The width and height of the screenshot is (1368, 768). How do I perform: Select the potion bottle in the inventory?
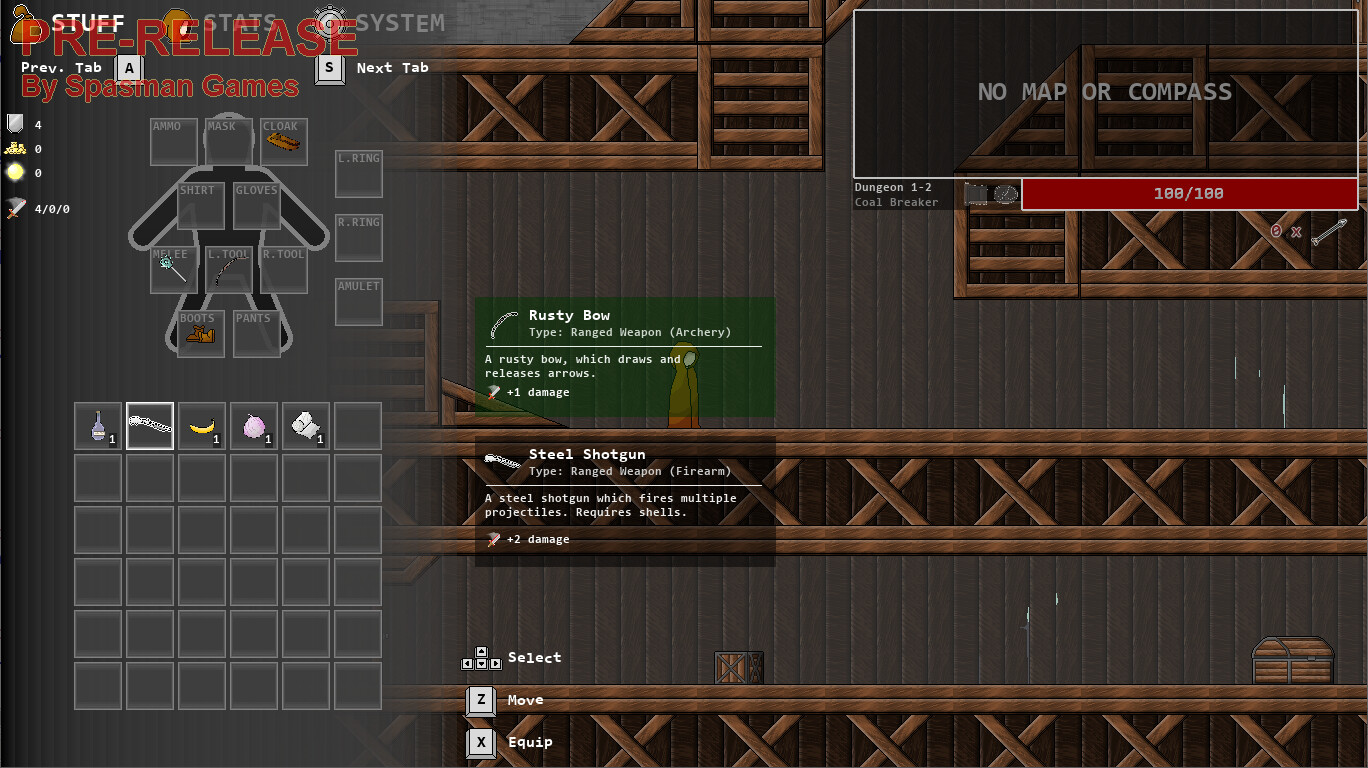[97, 424]
